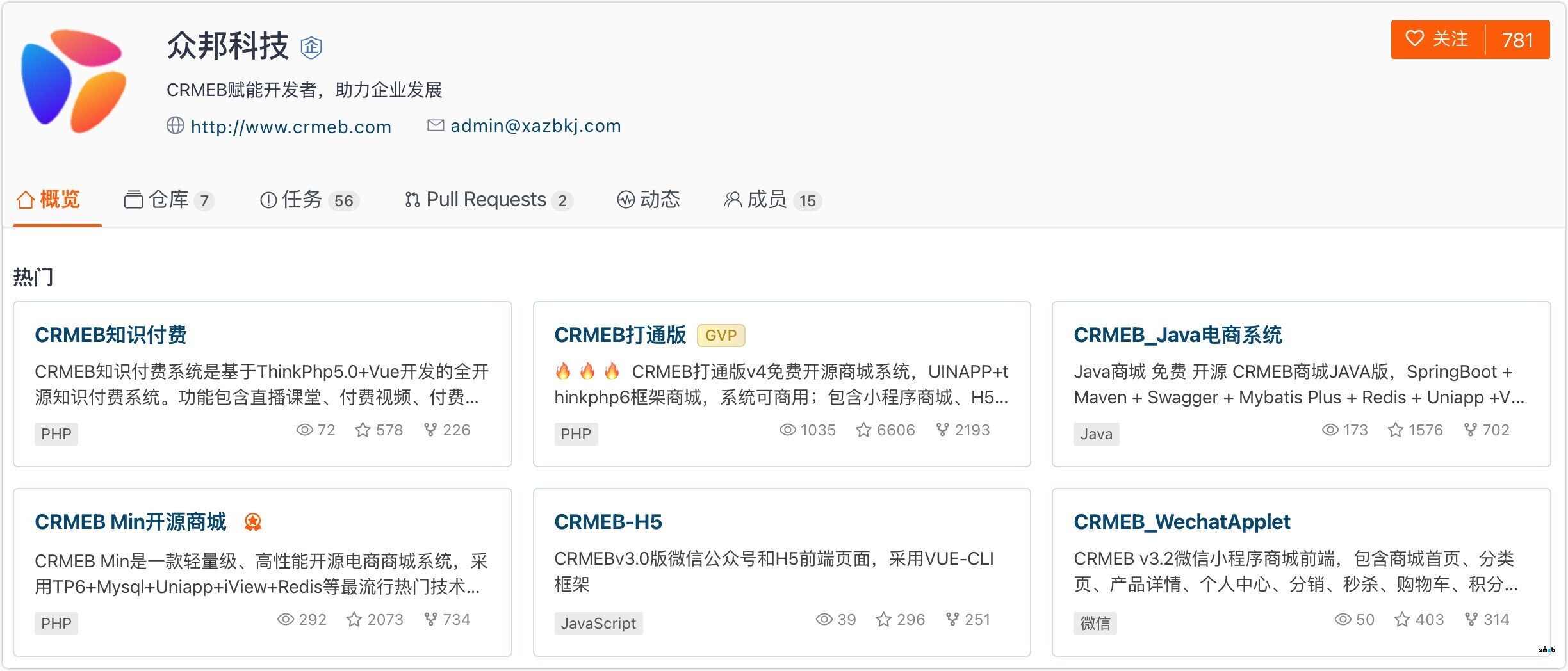
Task: Open the CRMEB知识付费 repository
Action: coord(111,335)
